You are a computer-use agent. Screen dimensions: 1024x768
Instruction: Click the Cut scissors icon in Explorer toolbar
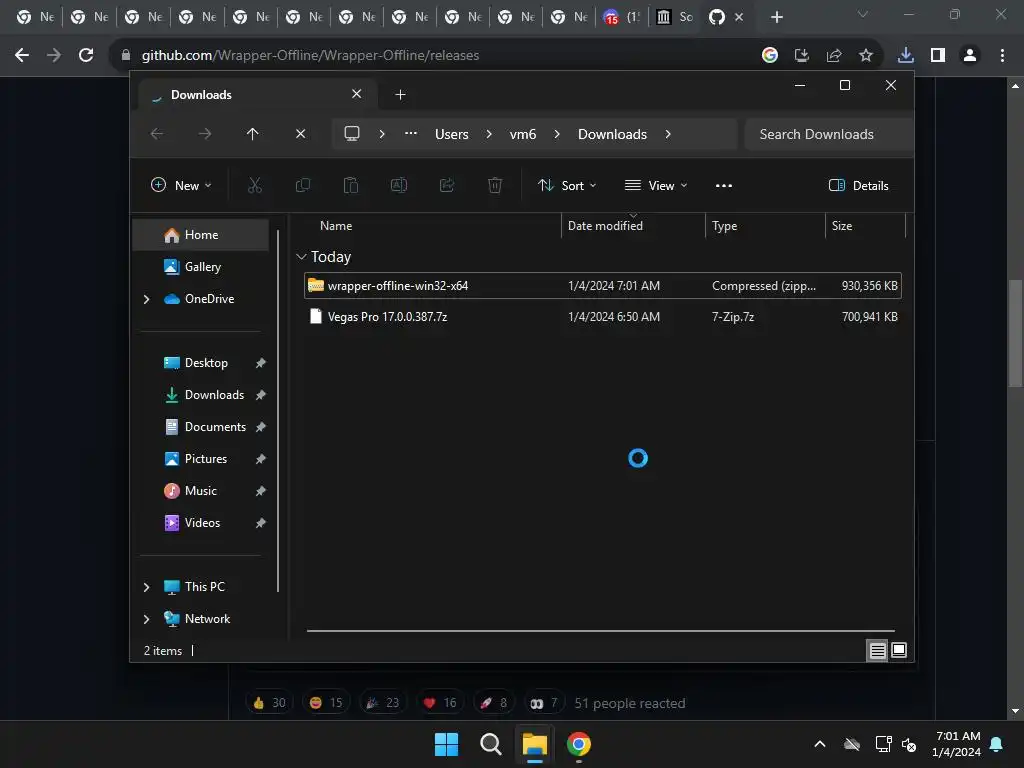click(255, 185)
